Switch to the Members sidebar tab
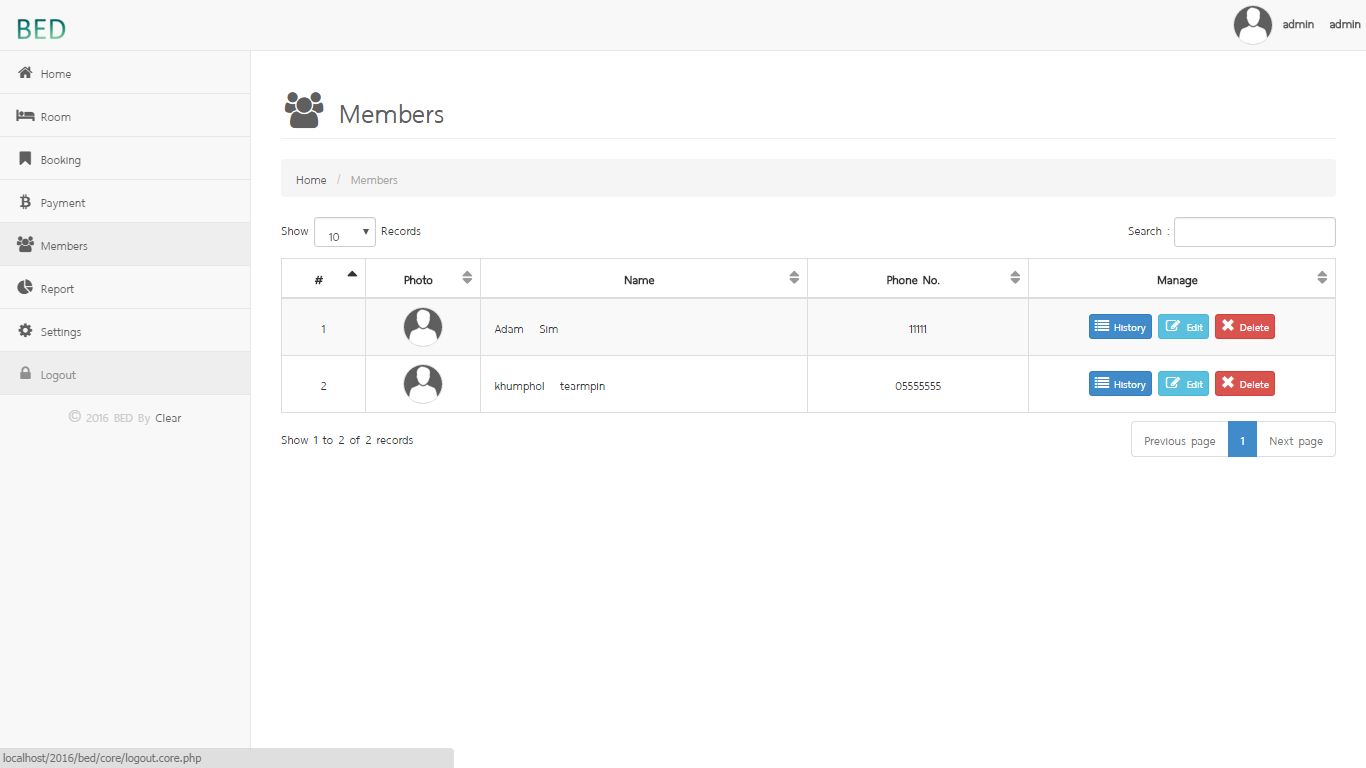This screenshot has width=1366, height=768. click(63, 245)
